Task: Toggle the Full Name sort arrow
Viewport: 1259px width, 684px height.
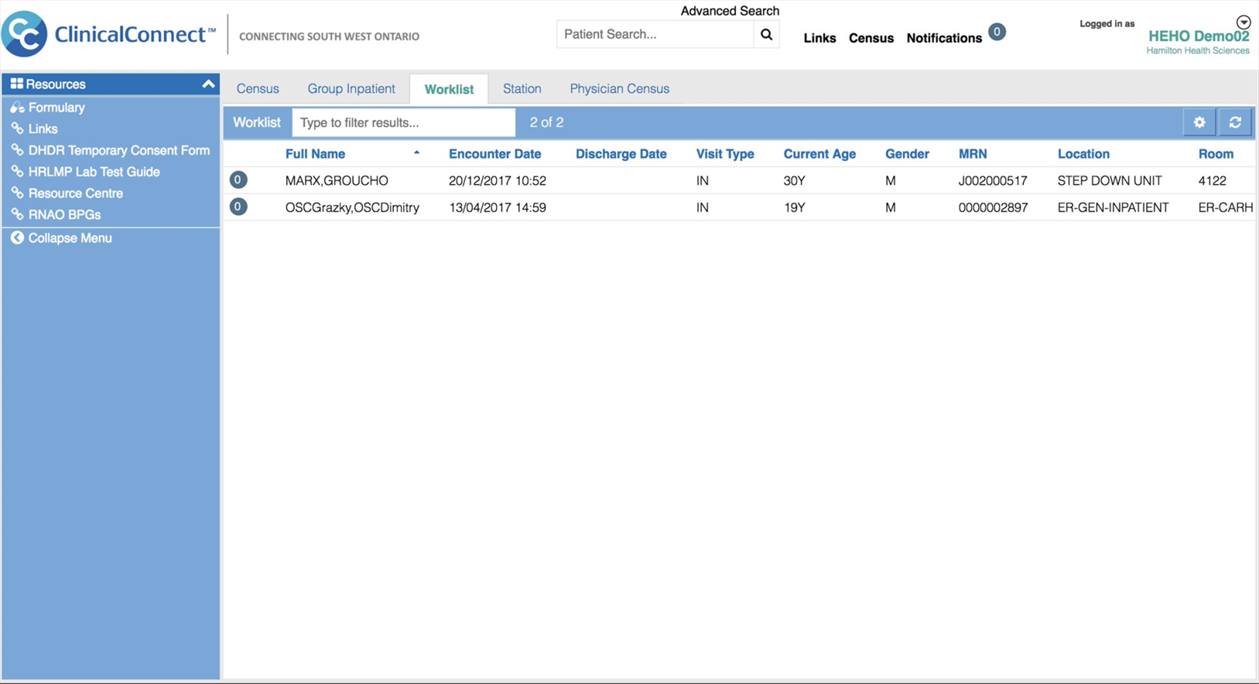Action: [416, 153]
